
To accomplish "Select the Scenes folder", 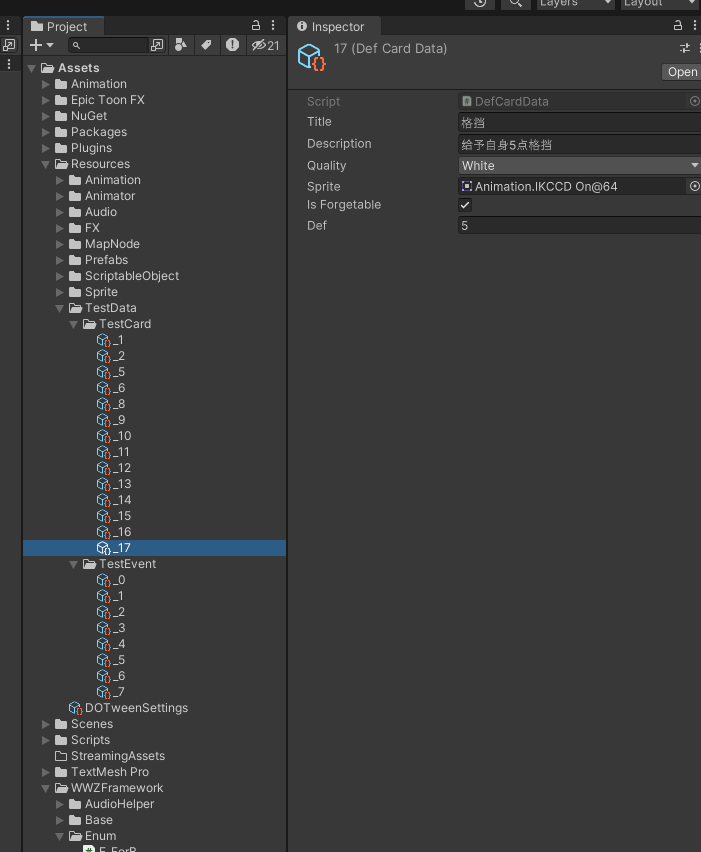I will click(x=84, y=724).
